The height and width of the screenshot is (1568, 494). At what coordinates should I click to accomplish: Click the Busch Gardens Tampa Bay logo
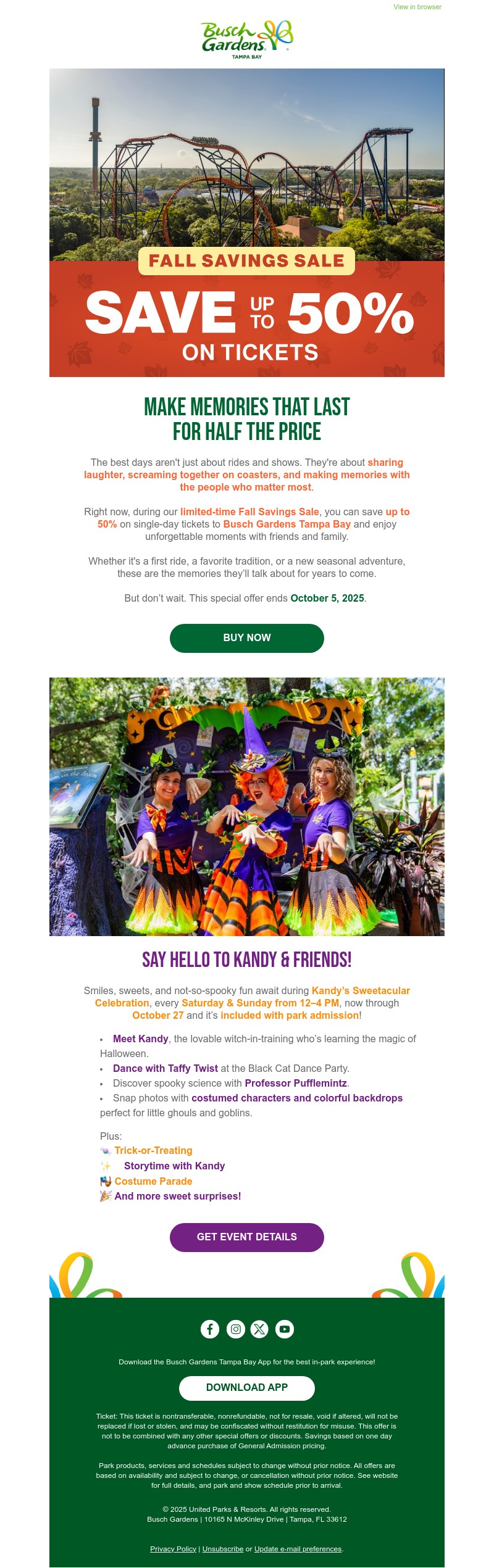pyautogui.click(x=247, y=39)
